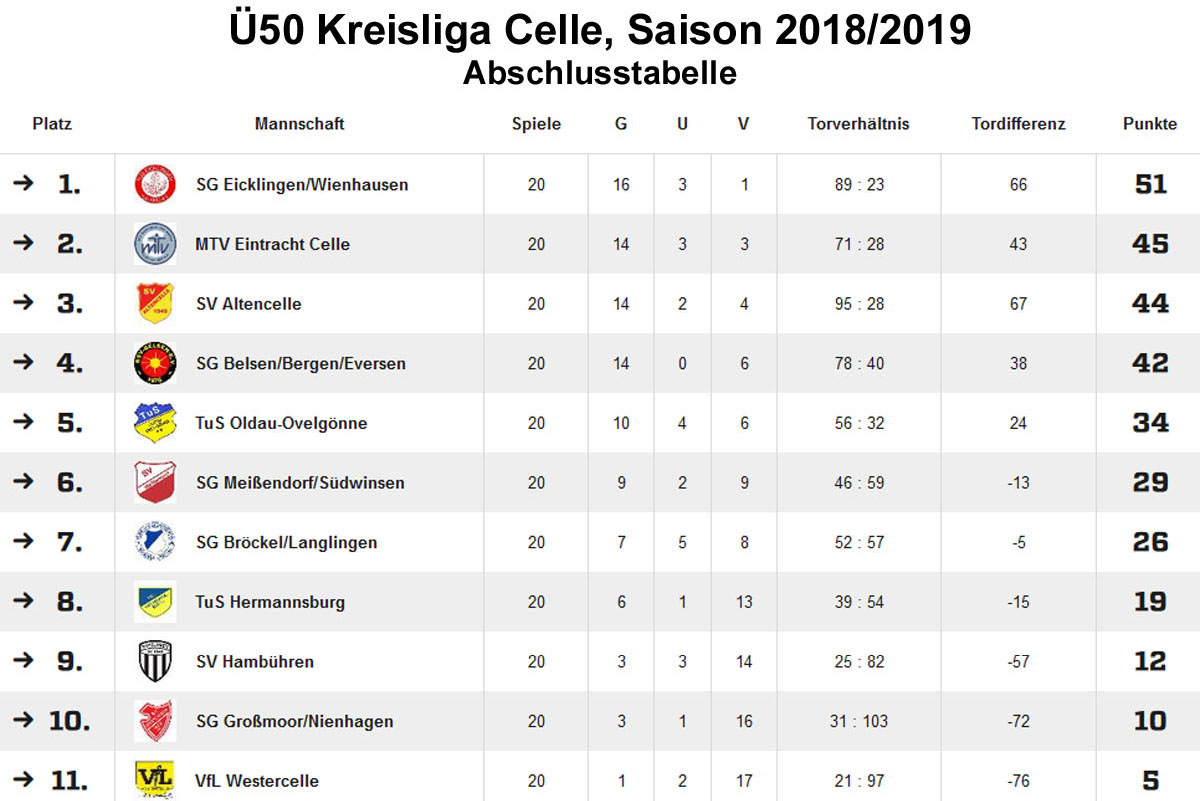Image resolution: width=1200 pixels, height=801 pixels.
Task: Select the MTV Eintracht Celle team name
Action: (272, 244)
